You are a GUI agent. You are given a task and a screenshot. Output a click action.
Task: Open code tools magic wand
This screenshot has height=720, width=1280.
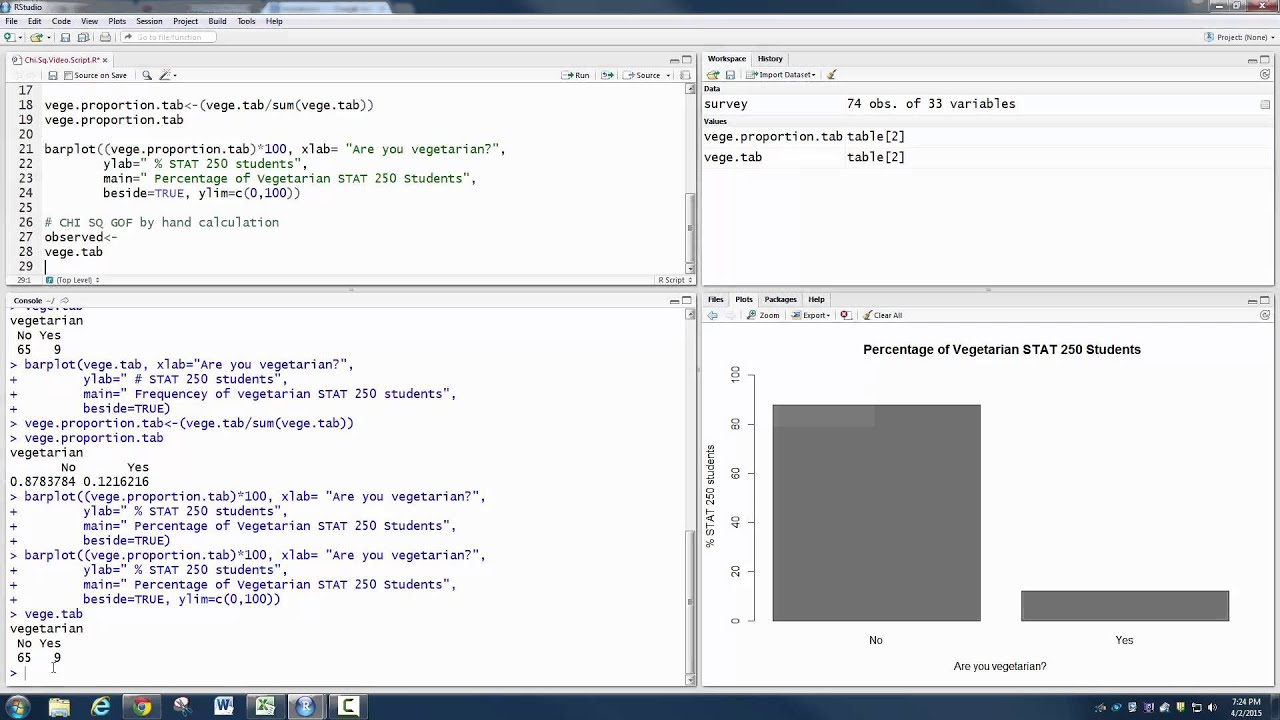click(165, 75)
